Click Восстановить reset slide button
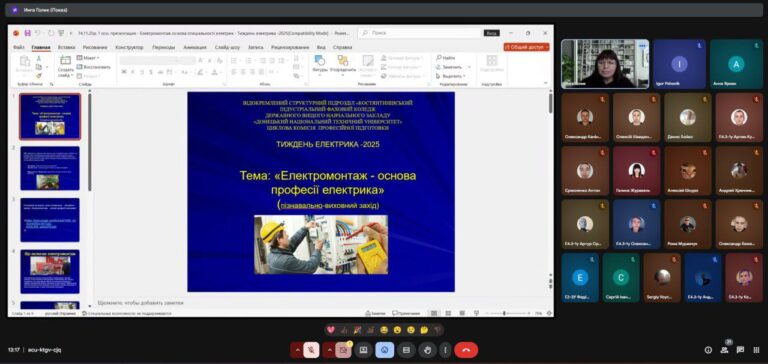The image size is (768, 364). coord(94,67)
